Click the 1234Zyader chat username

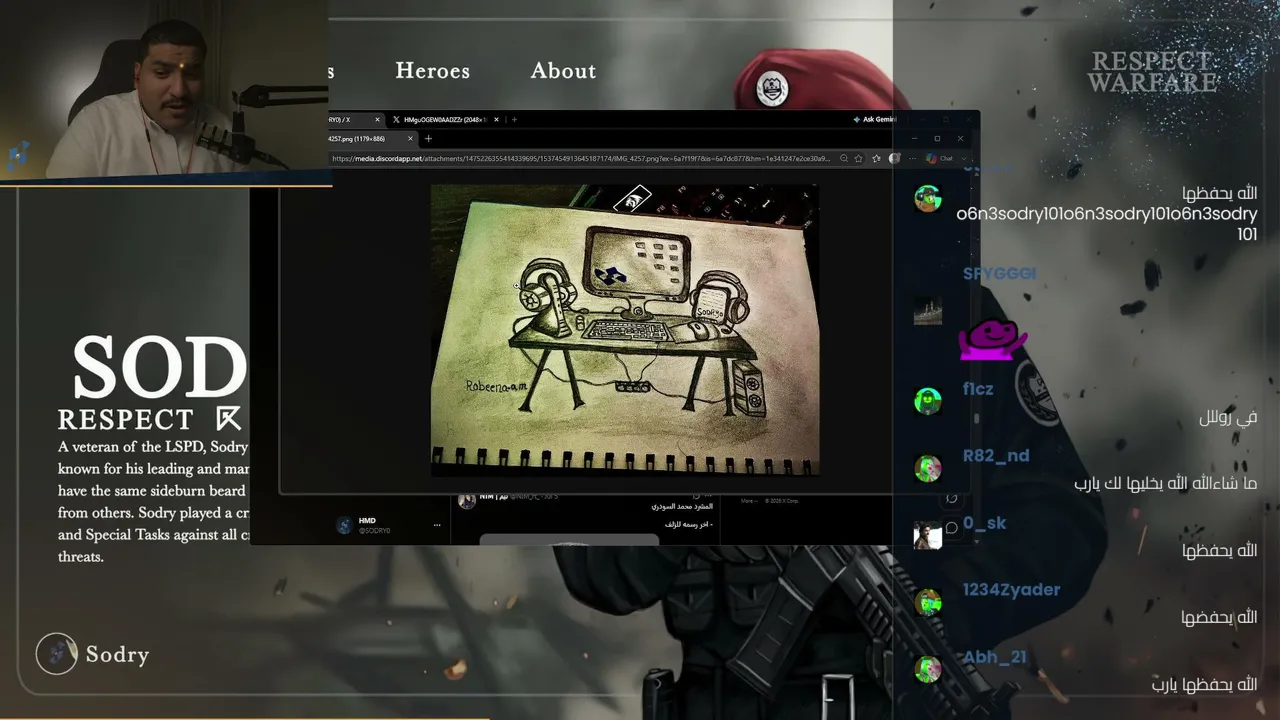coord(1011,590)
